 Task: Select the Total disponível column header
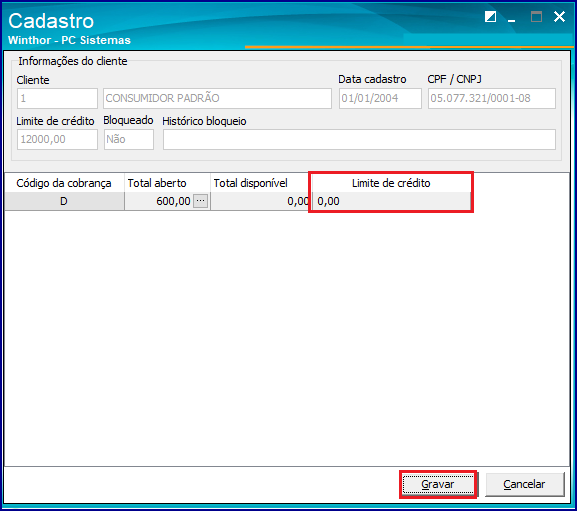261,183
